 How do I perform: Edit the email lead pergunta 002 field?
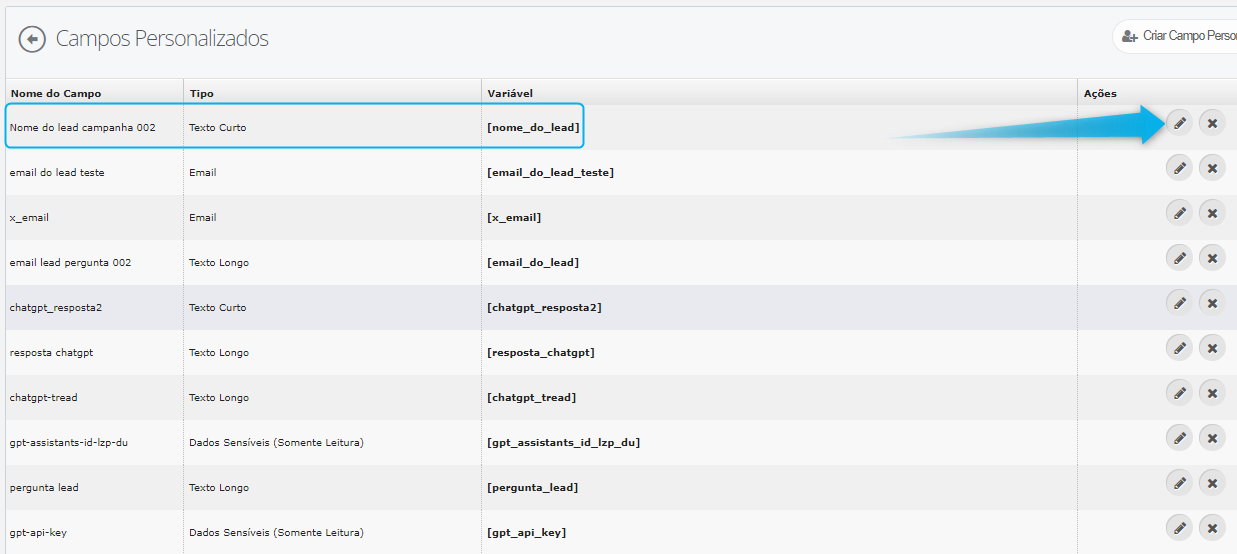[1180, 257]
